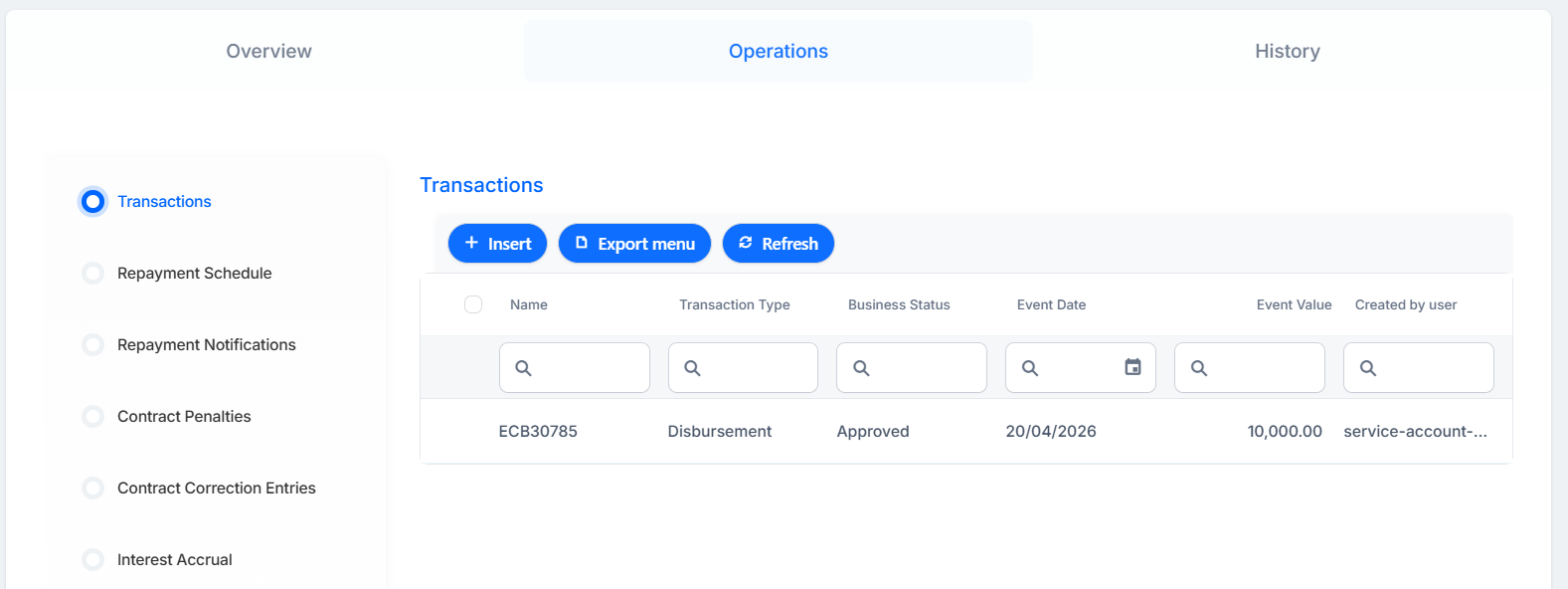Click the calendar icon in Event Date filter
The width and height of the screenshot is (1568, 589).
point(1132,367)
